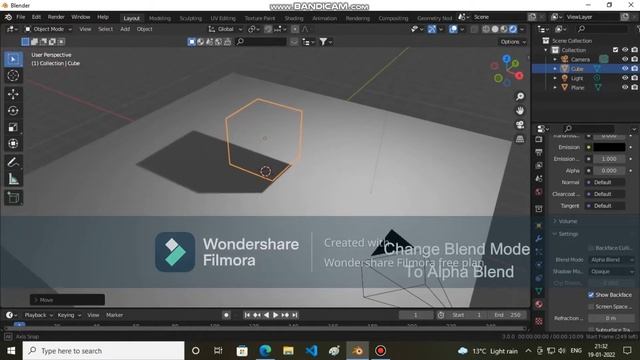The width and height of the screenshot is (640, 360).
Task: Adjust the Emission Strength value field
Action: pyautogui.click(x=609, y=159)
